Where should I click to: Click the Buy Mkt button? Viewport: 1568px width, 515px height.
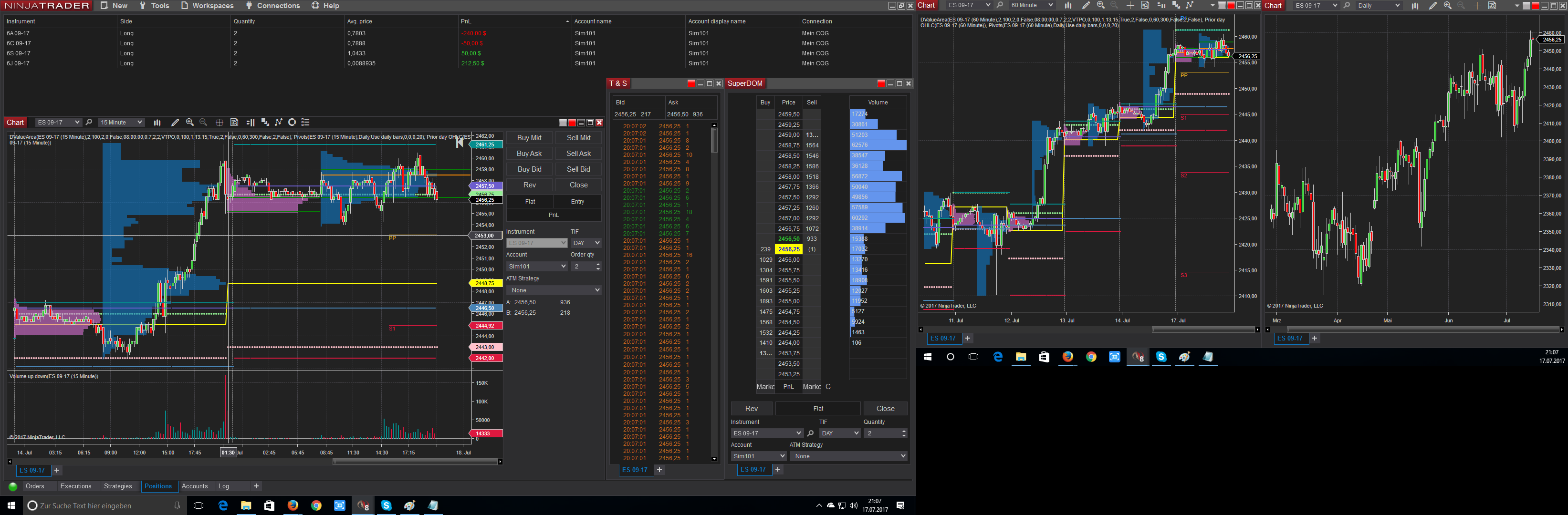pos(529,138)
